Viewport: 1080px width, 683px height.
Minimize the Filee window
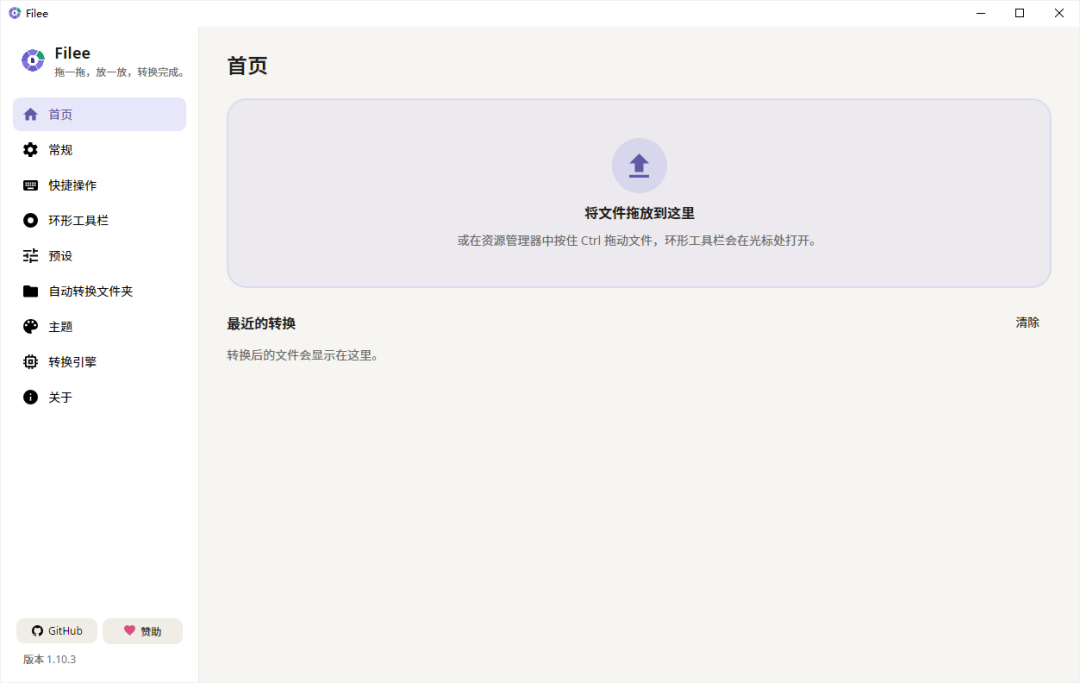tap(981, 13)
